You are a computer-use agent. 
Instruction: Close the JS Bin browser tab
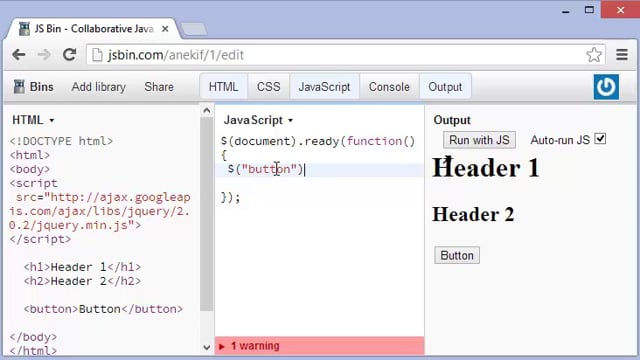(x=165, y=29)
